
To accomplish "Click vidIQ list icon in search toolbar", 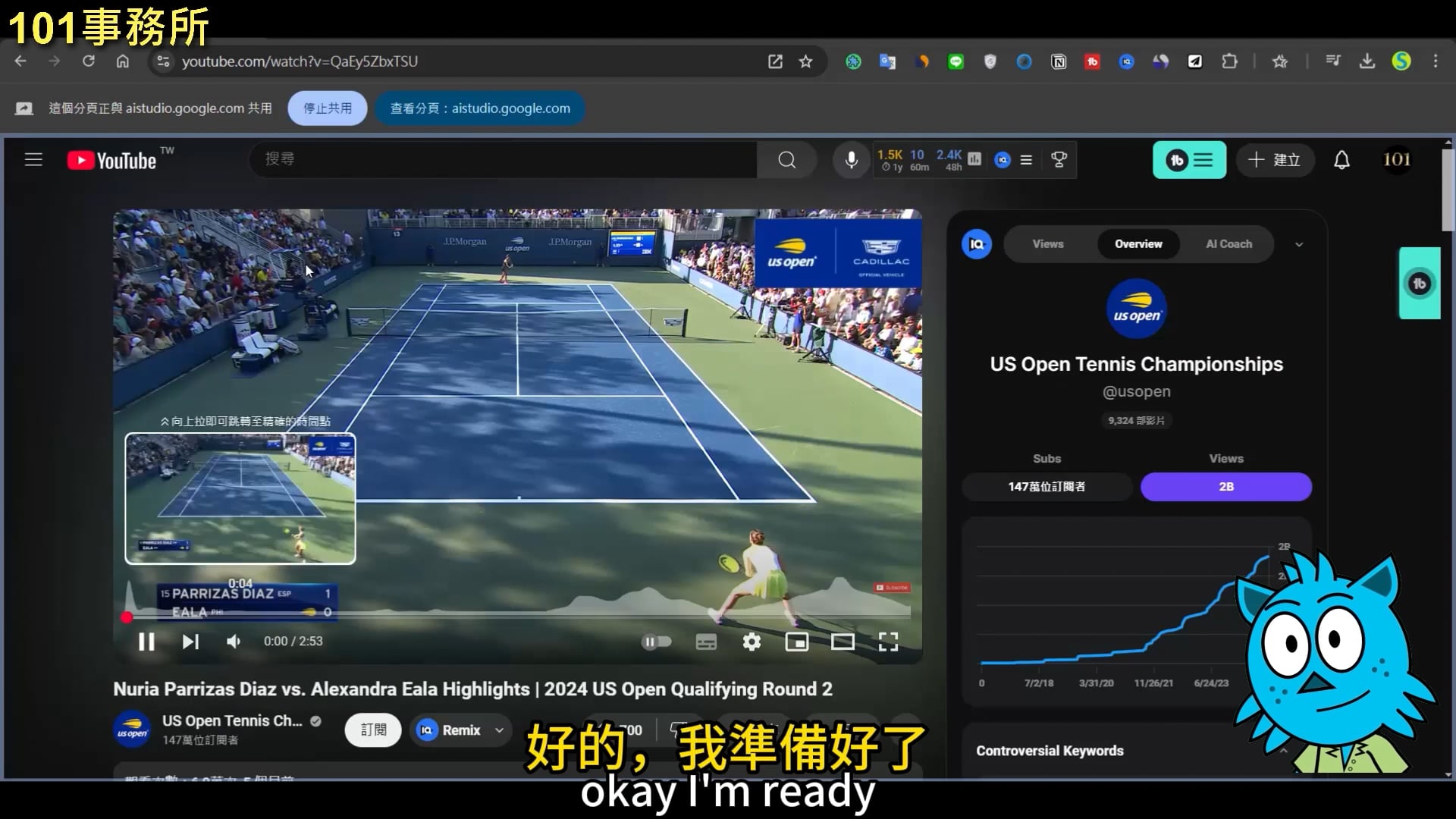I will tap(1026, 160).
